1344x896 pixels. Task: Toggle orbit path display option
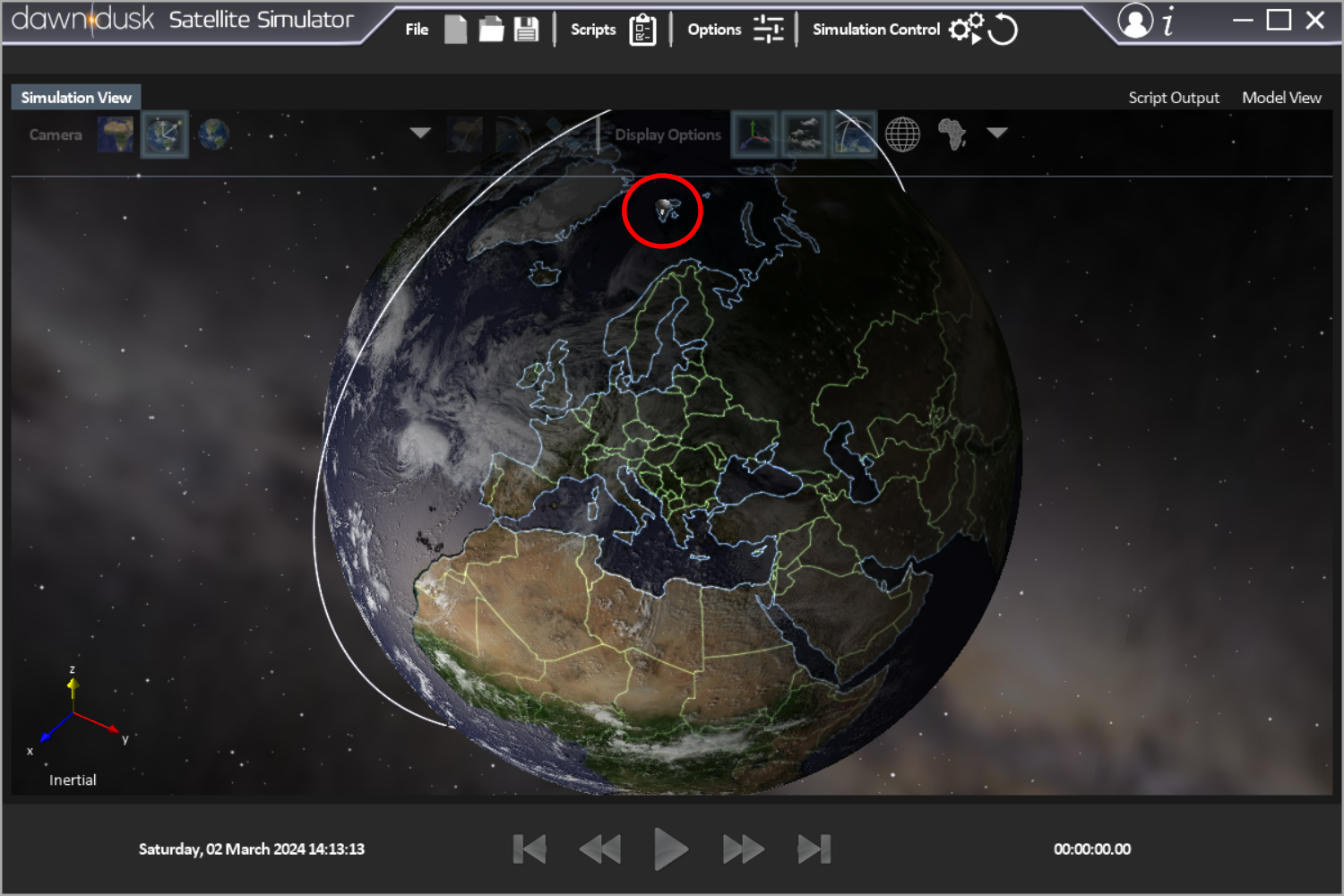pos(853,134)
